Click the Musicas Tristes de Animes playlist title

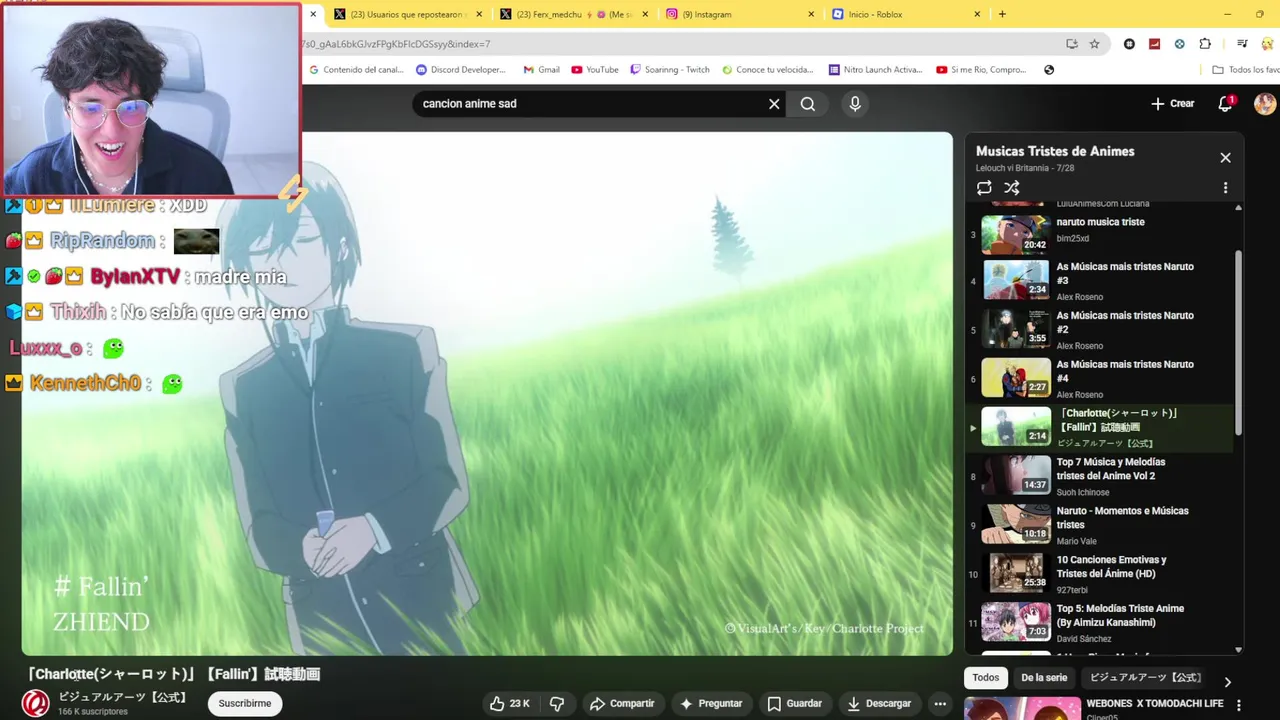pyautogui.click(x=1055, y=152)
